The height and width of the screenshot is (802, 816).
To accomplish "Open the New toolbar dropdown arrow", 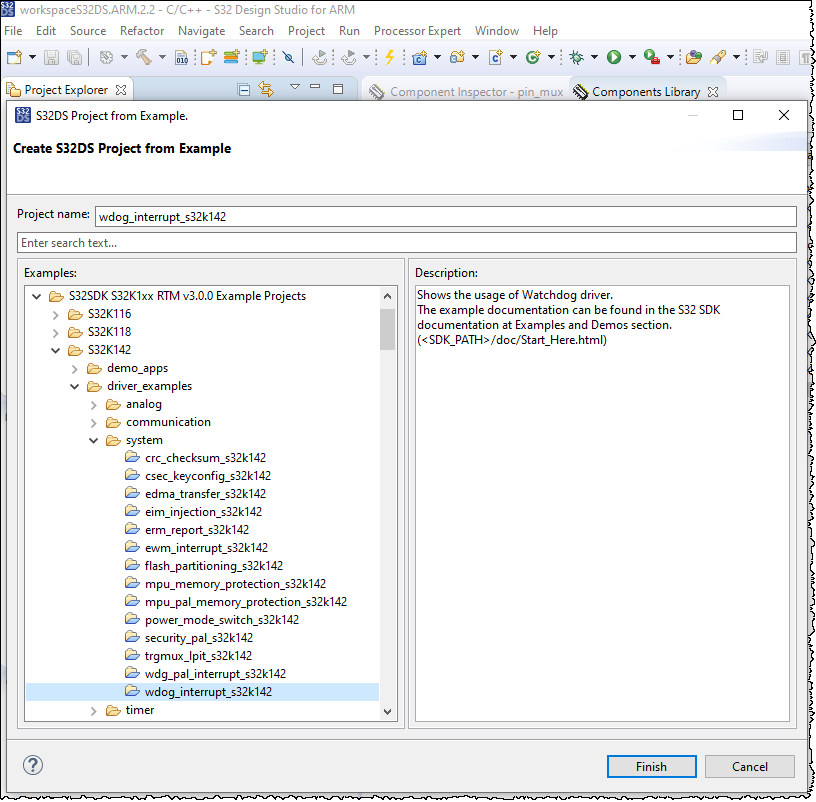I will click(x=32, y=57).
